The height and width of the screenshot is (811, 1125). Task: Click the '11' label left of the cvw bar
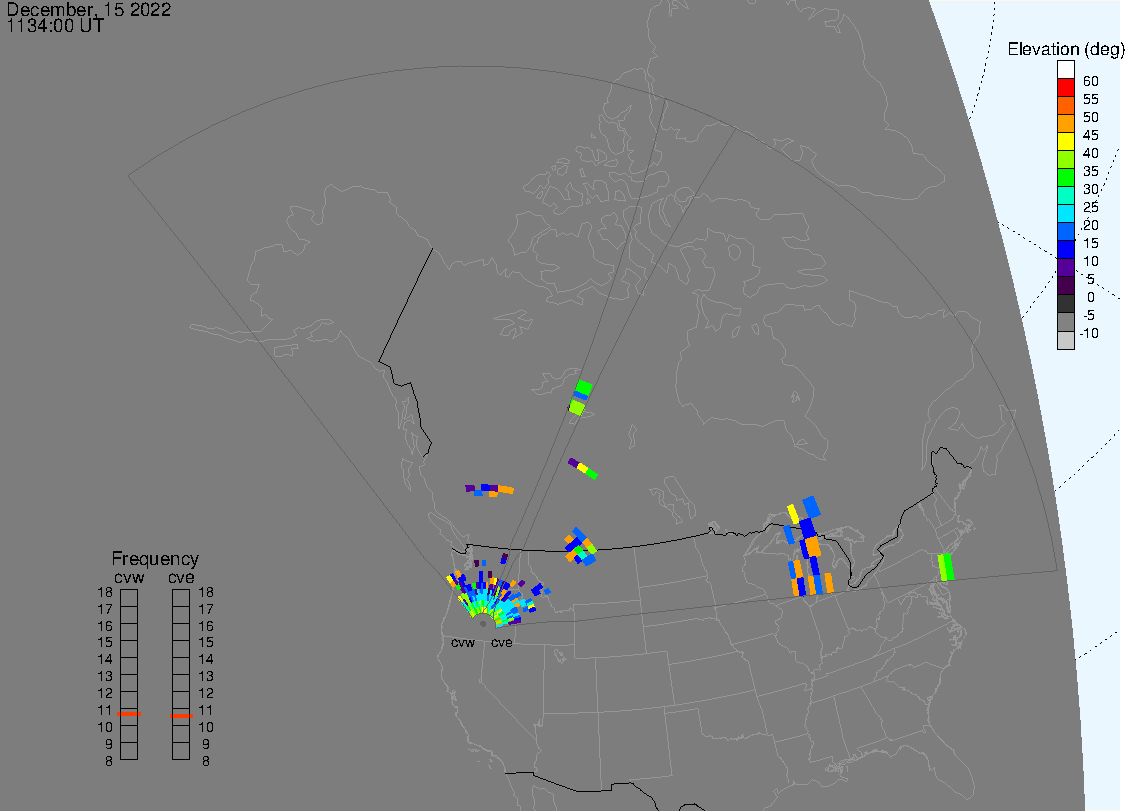pos(105,710)
